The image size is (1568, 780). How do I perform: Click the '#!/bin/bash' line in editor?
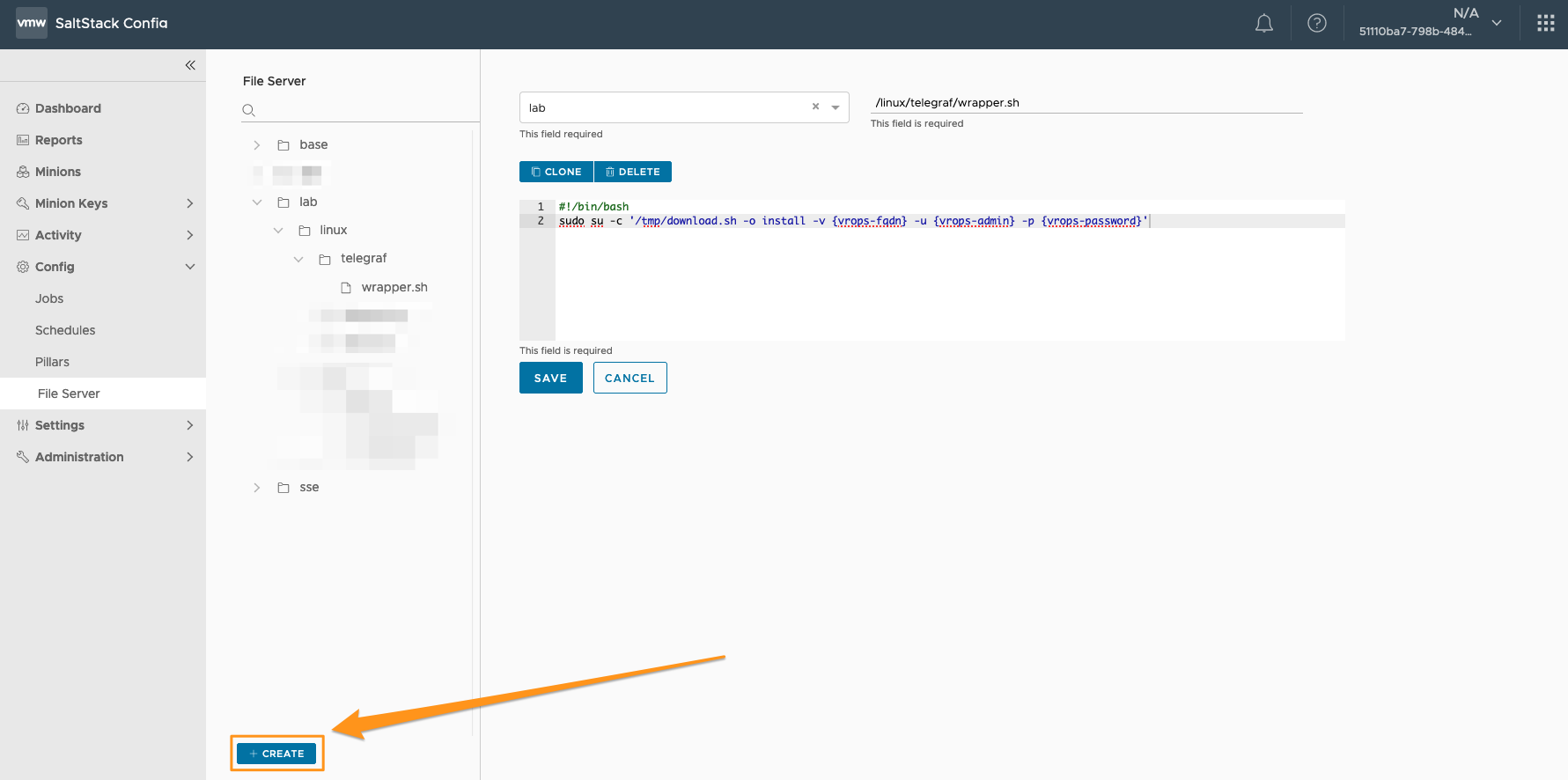click(593, 207)
